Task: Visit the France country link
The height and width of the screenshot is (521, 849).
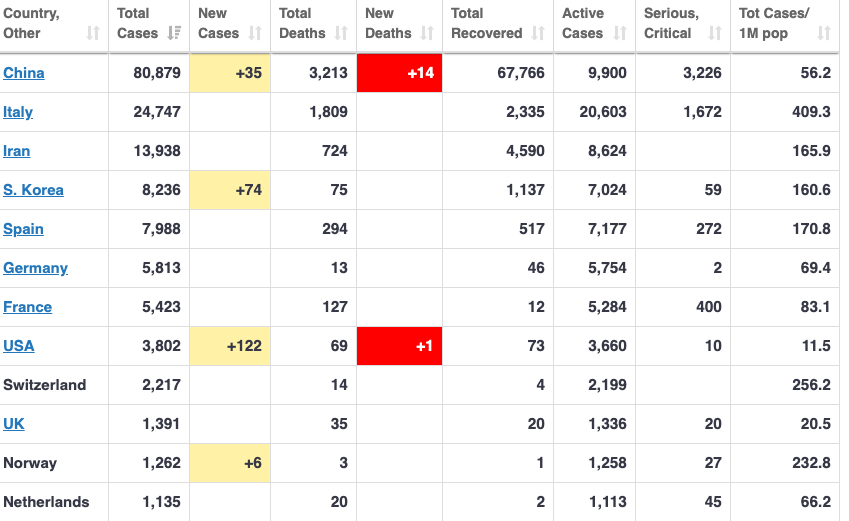Action: pos(28,307)
